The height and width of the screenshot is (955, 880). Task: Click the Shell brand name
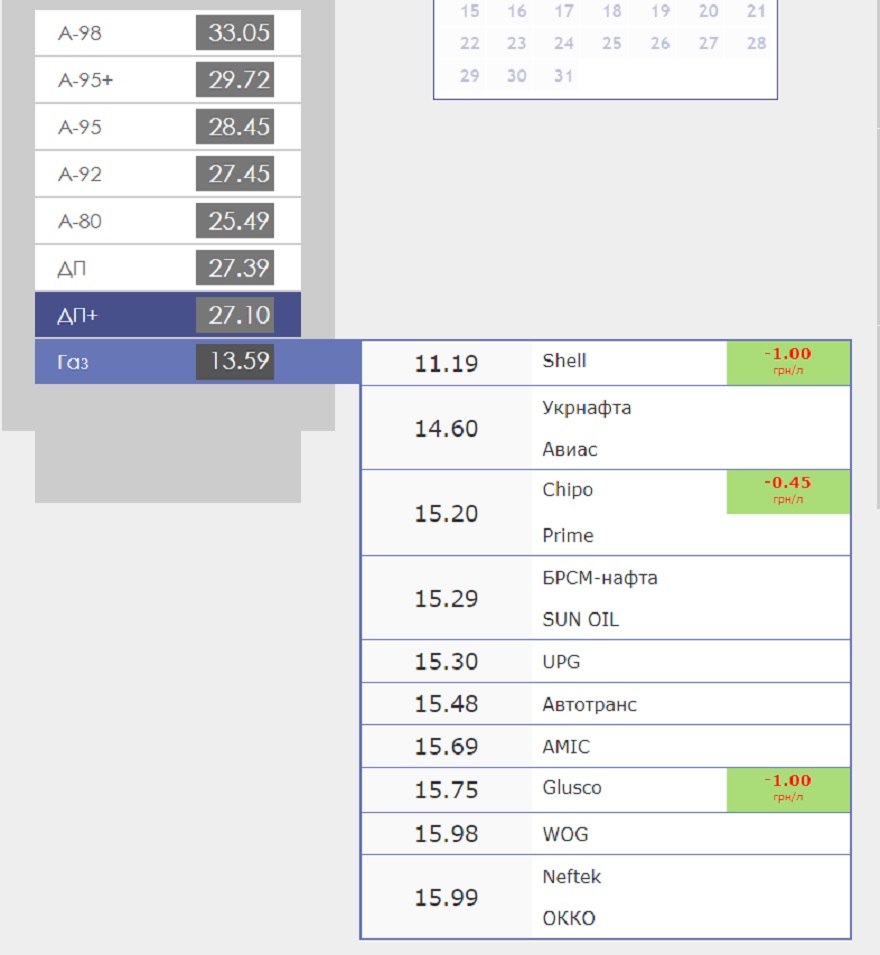click(x=565, y=361)
